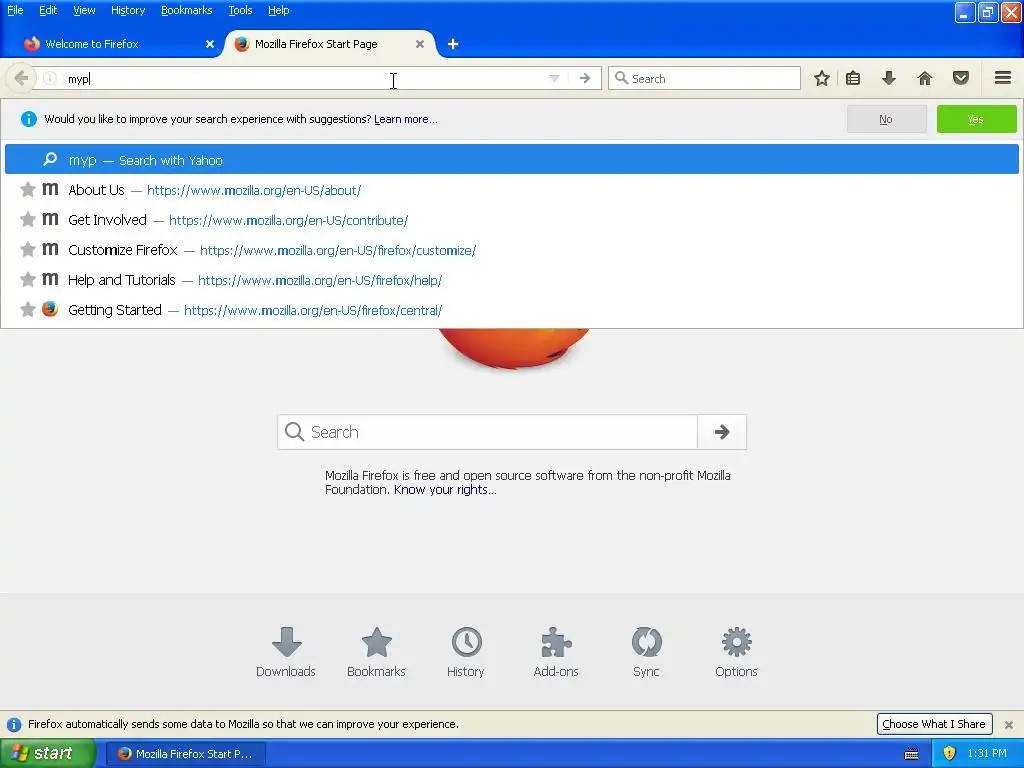Submit search with the start page arrow

[722, 432]
